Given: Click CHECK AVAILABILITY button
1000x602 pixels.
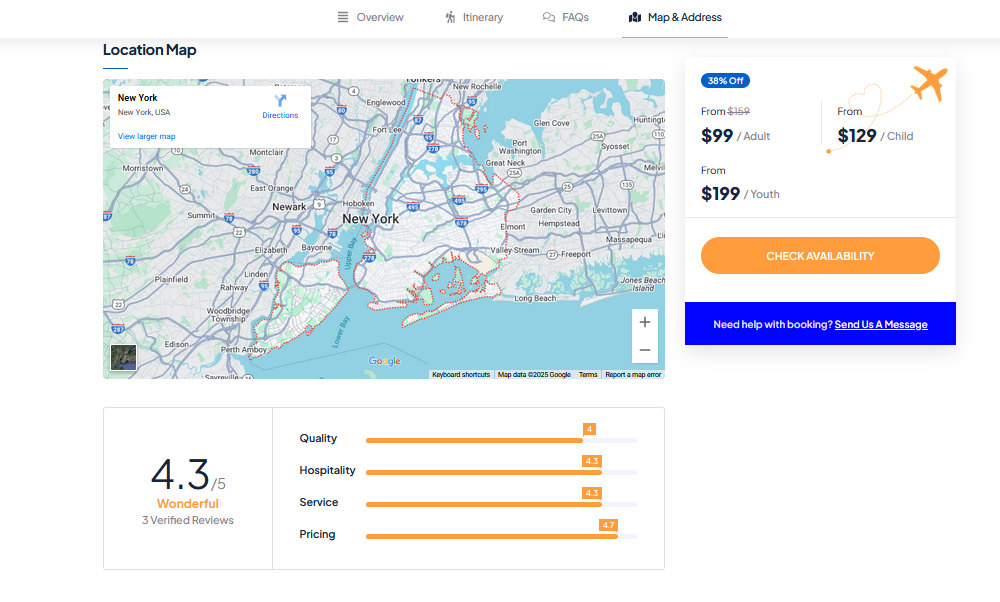Looking at the screenshot, I should pyautogui.click(x=820, y=256).
